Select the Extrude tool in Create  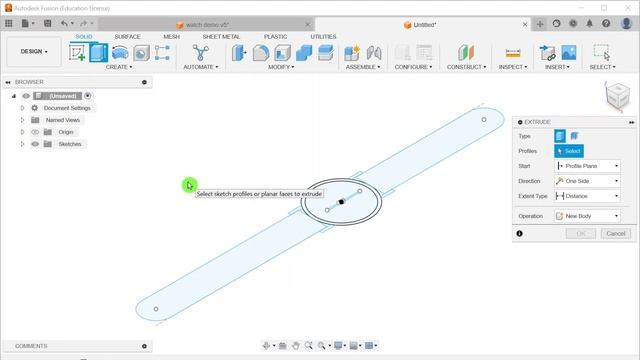(98, 53)
